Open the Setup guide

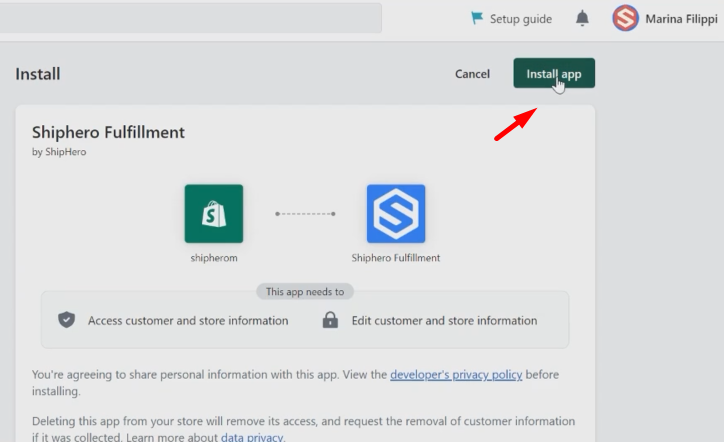tap(511, 19)
